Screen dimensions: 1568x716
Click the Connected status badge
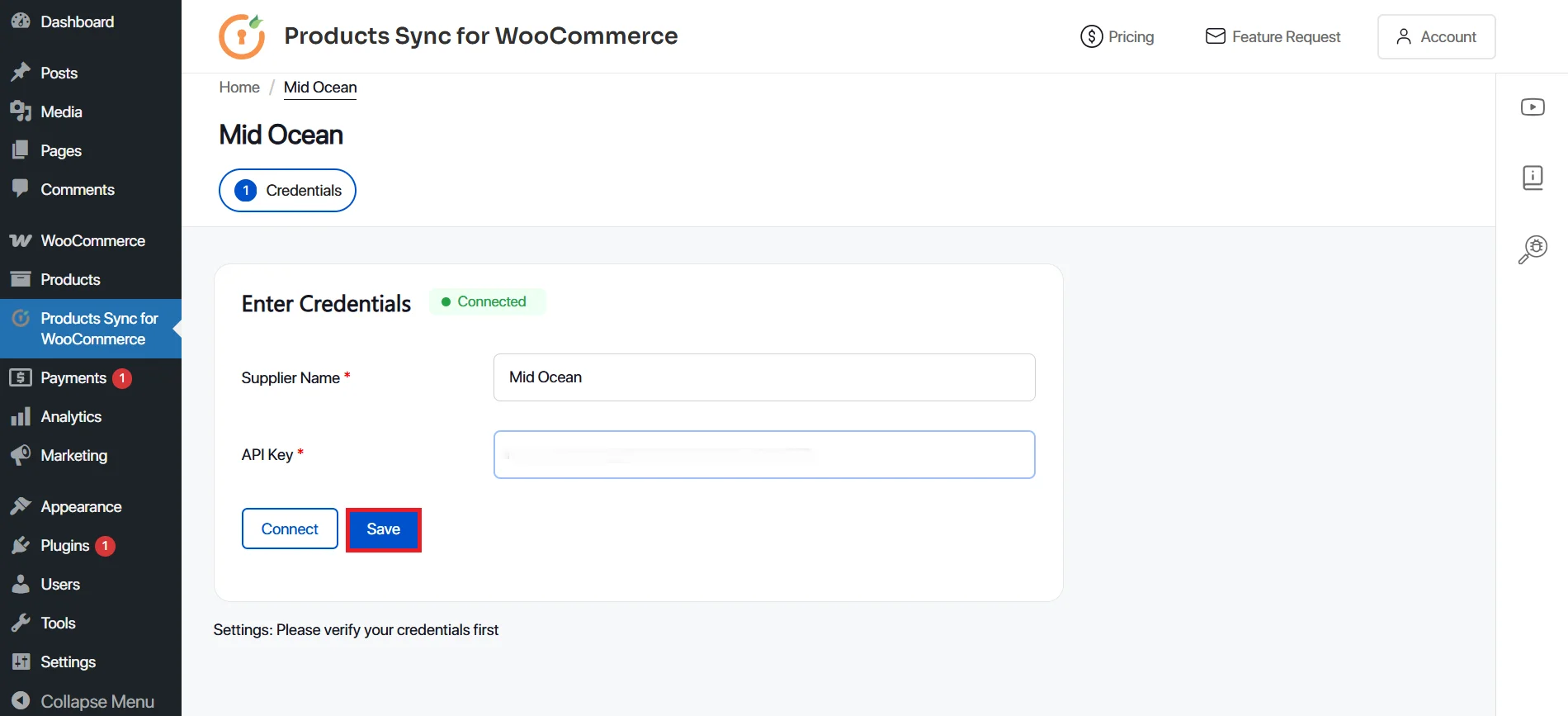click(x=487, y=301)
